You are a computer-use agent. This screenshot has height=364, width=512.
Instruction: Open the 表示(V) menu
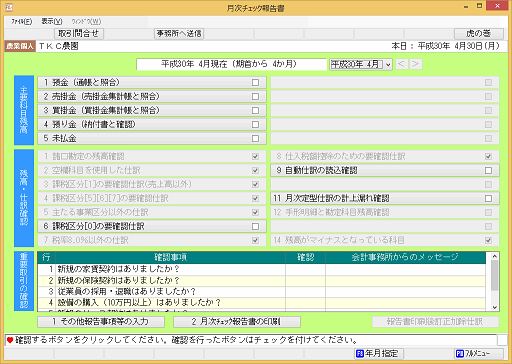coord(52,22)
